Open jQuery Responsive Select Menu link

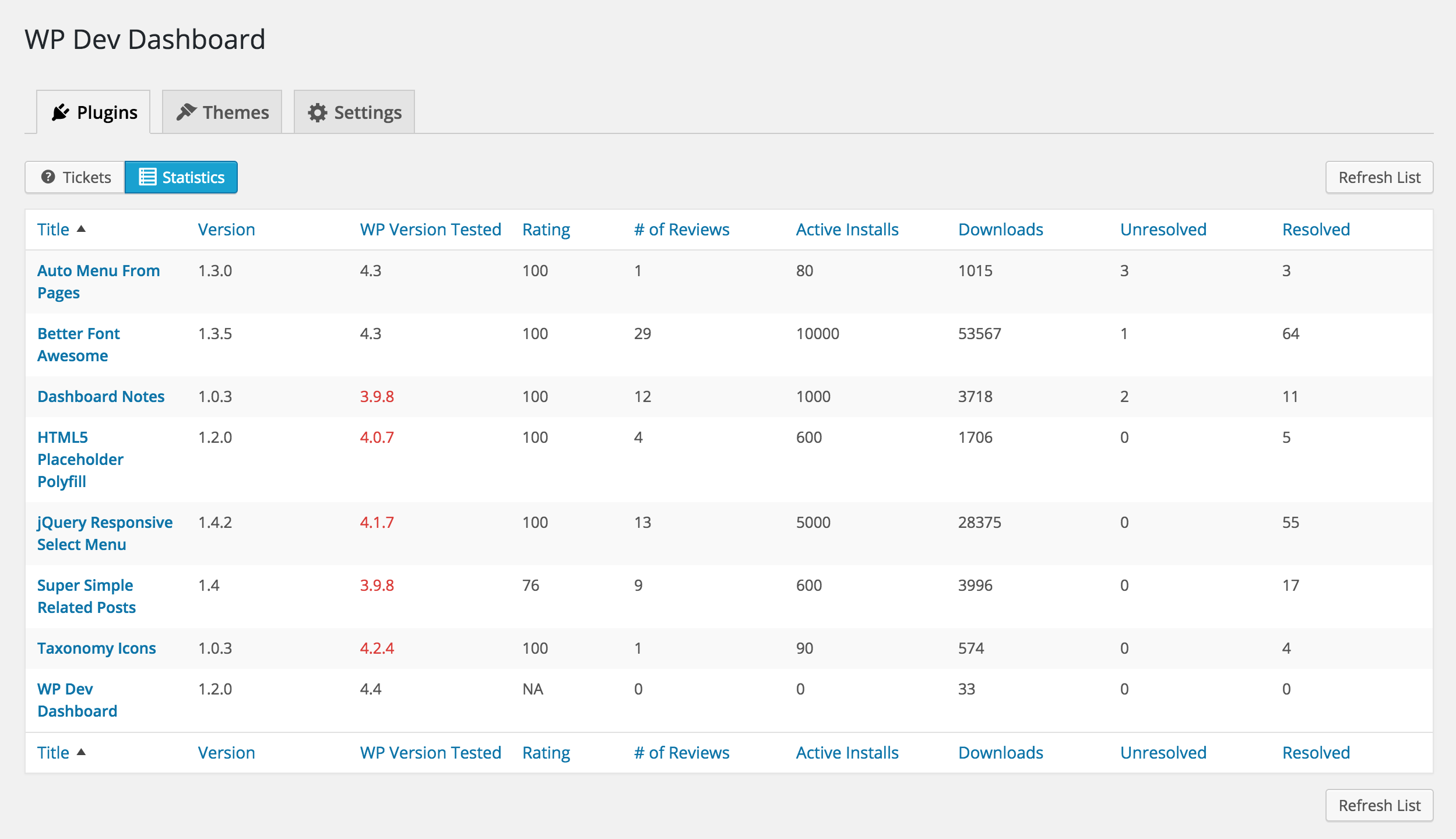point(105,533)
